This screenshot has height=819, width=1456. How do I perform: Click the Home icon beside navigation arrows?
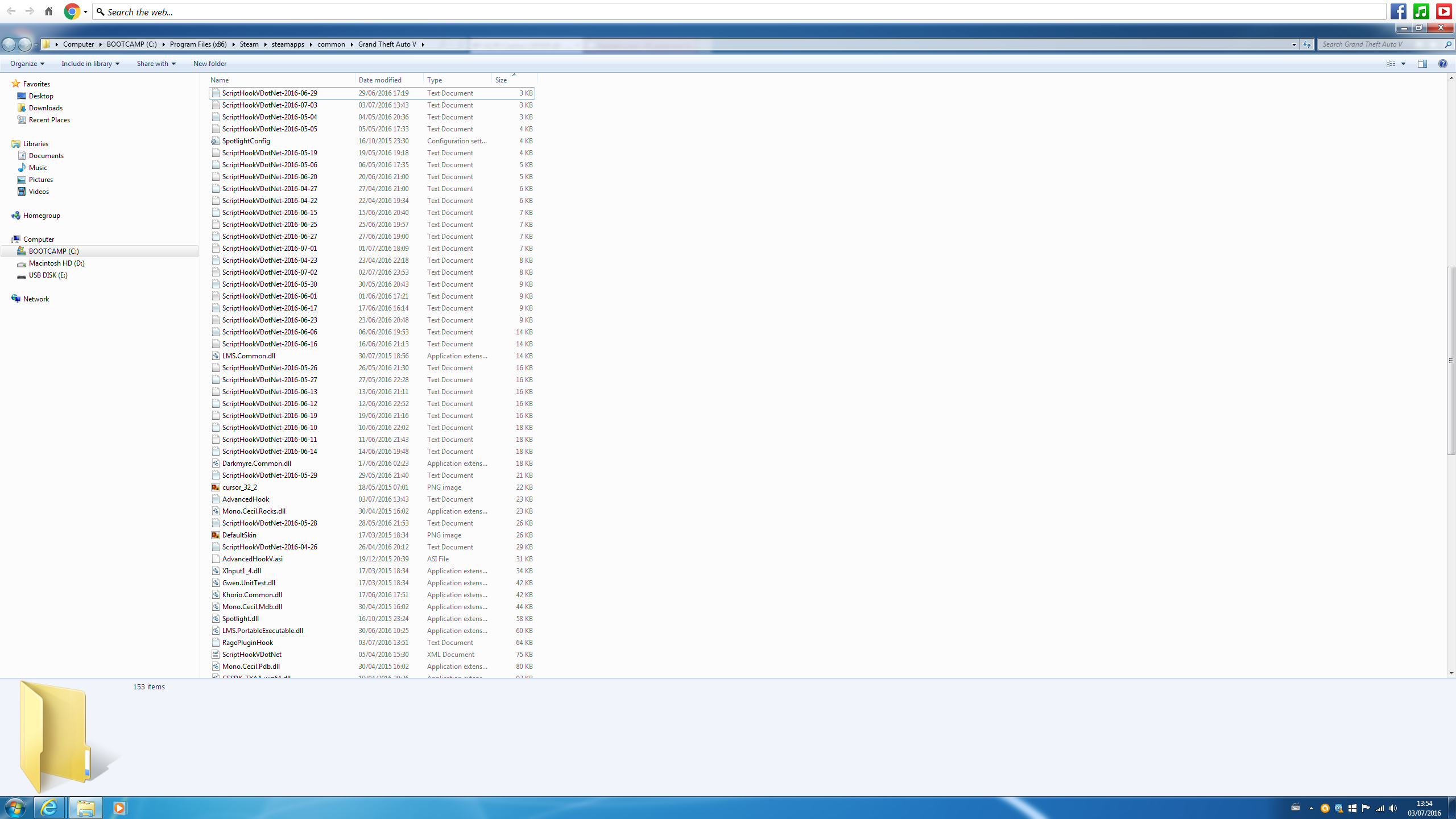point(48,11)
